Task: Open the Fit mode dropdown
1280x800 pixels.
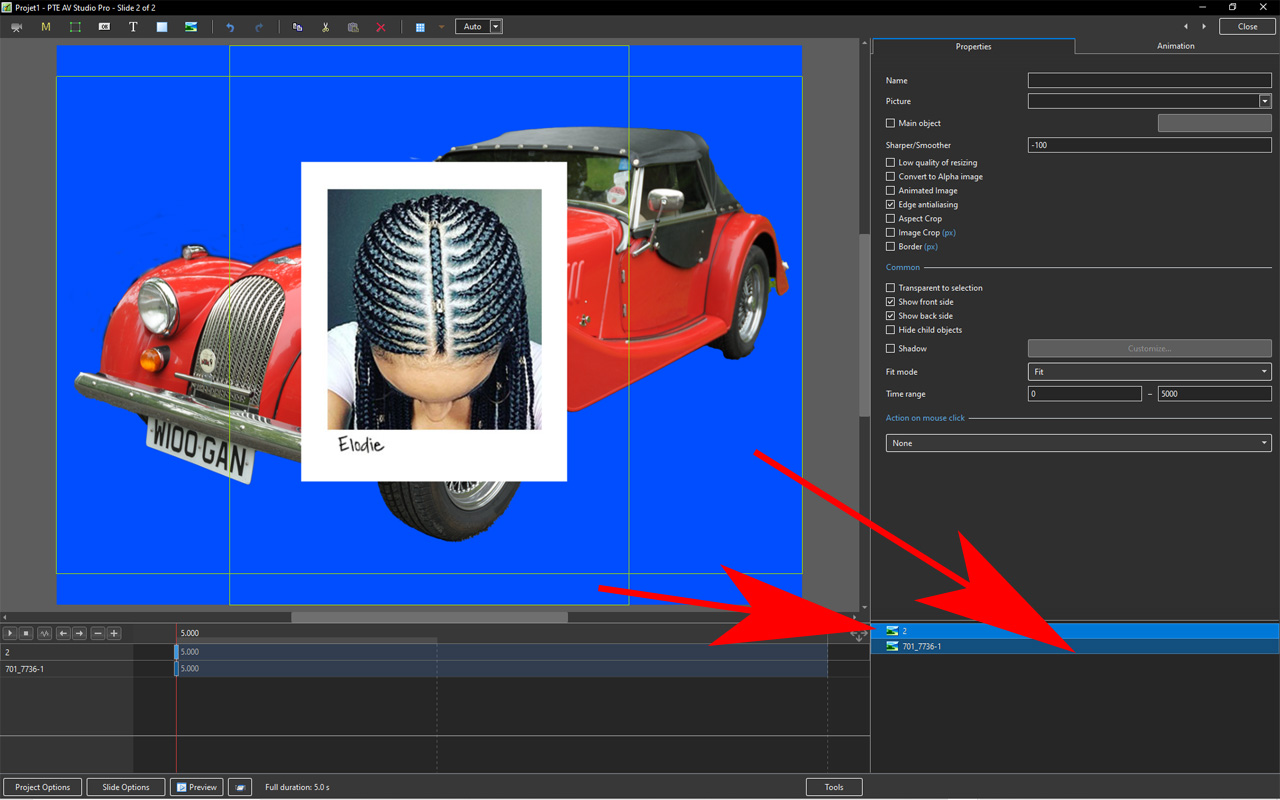Action: click(x=1149, y=372)
